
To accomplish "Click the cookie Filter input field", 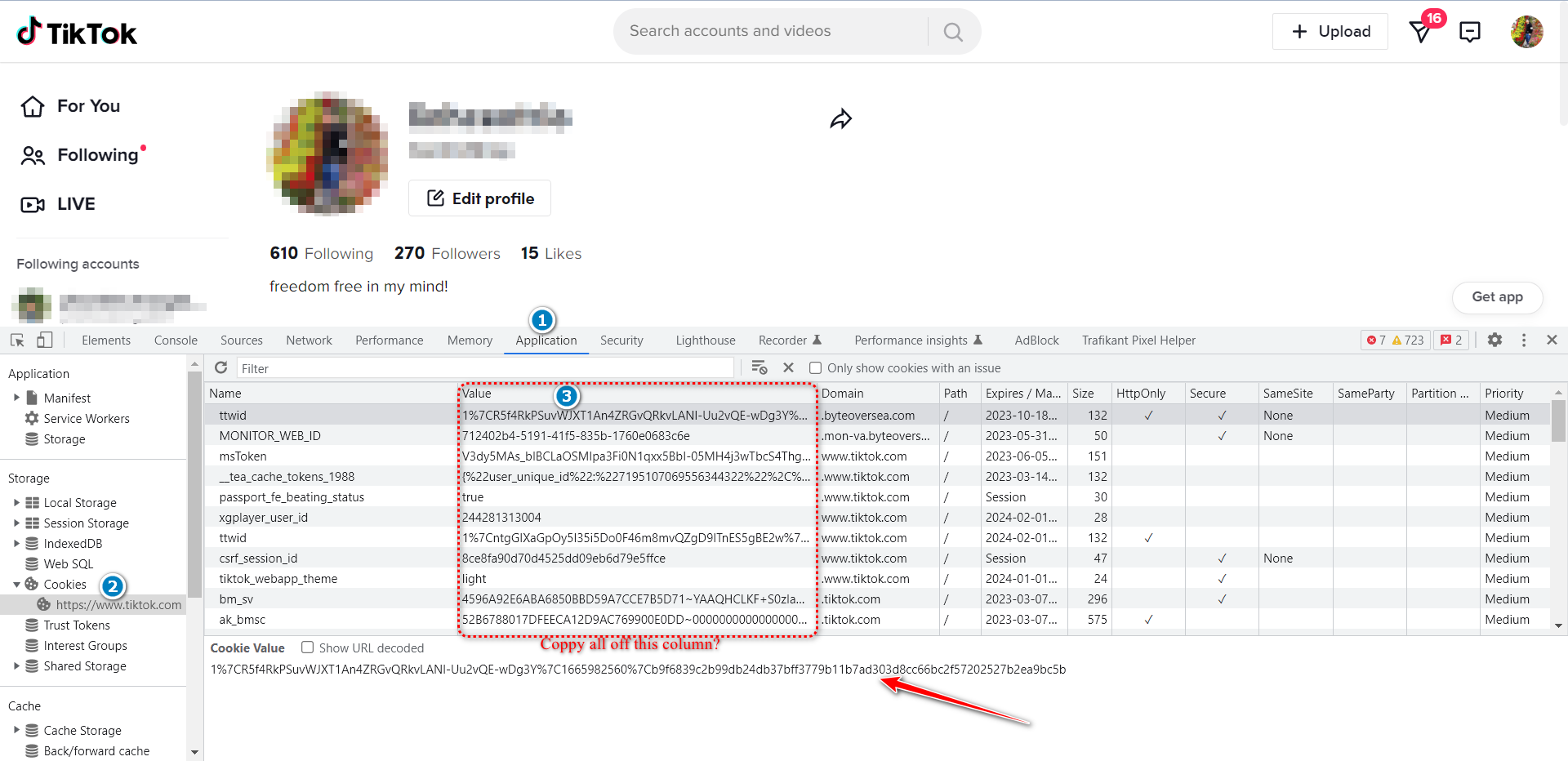I will [485, 368].
